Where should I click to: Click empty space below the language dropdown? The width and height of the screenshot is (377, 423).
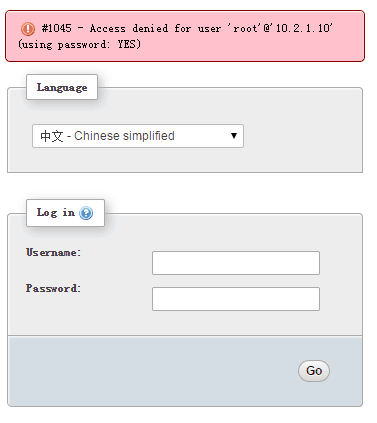[x=185, y=160]
